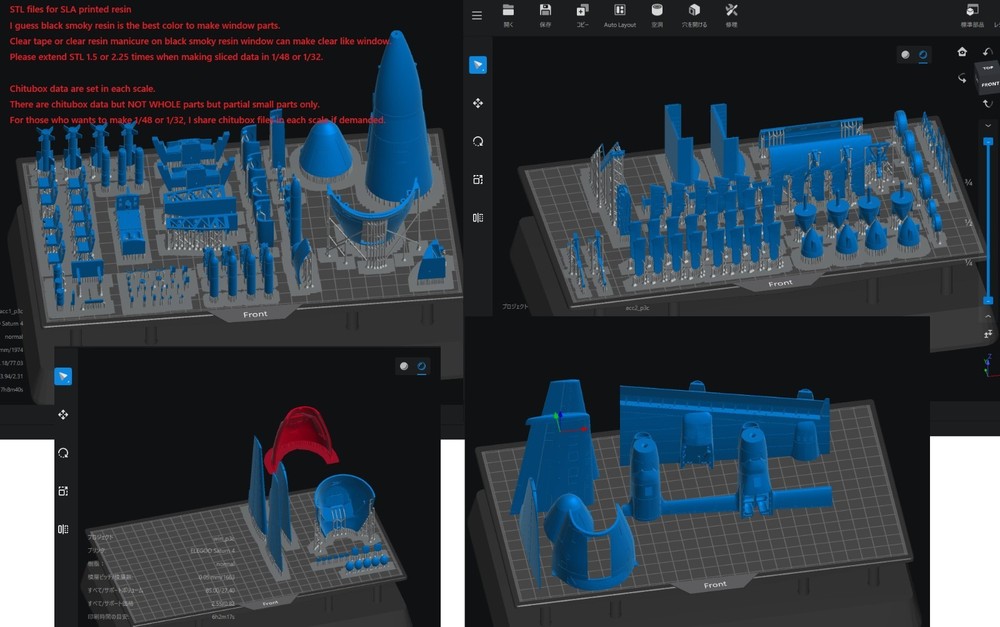Click the 開く open-file folder icon
1000x627 pixels.
coord(508,11)
